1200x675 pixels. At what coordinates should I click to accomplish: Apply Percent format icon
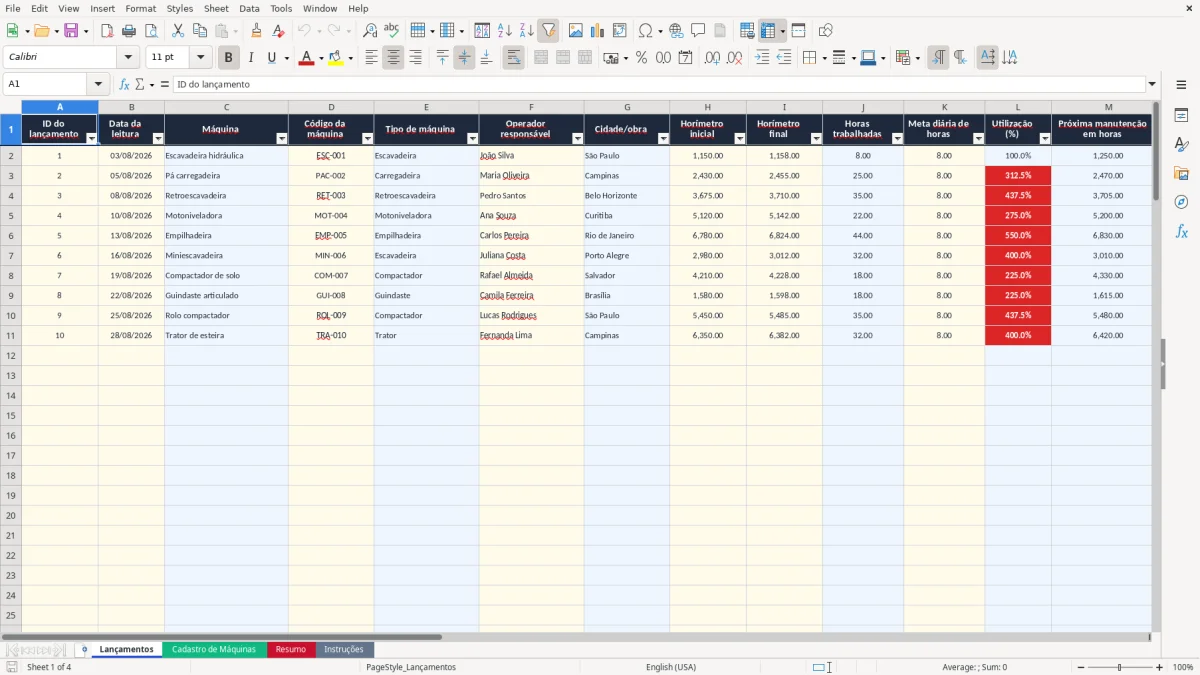pos(642,58)
